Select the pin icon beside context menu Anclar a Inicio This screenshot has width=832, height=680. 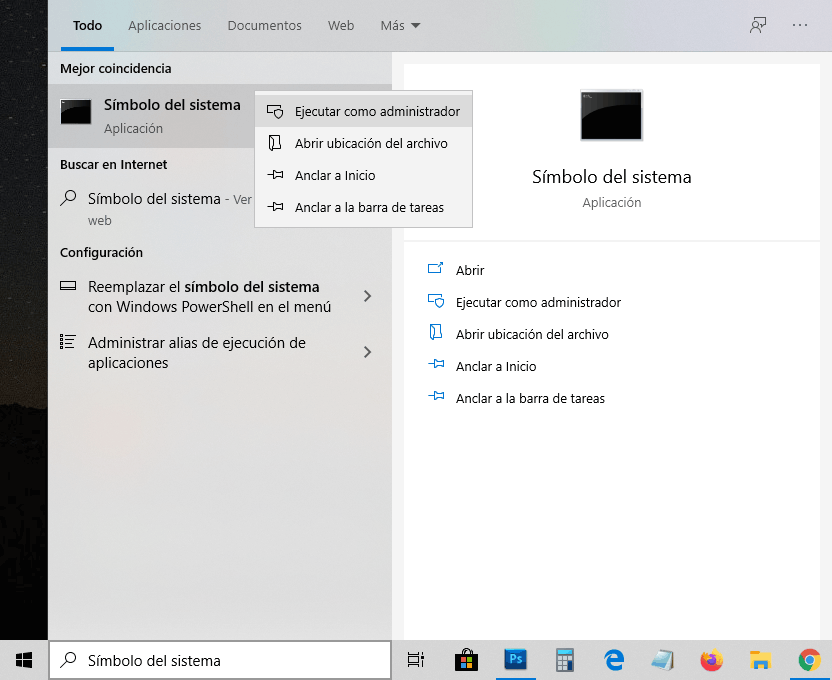[275, 175]
